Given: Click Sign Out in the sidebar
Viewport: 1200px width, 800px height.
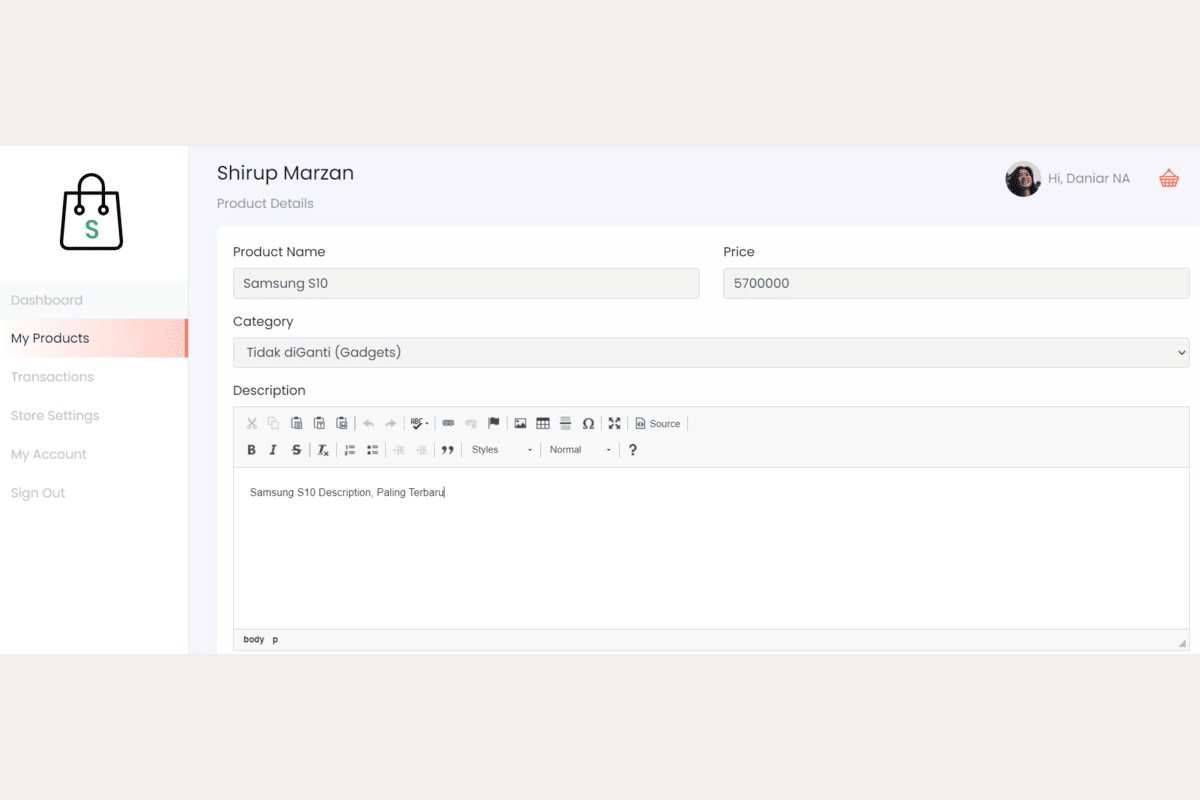Looking at the screenshot, I should [x=38, y=493].
